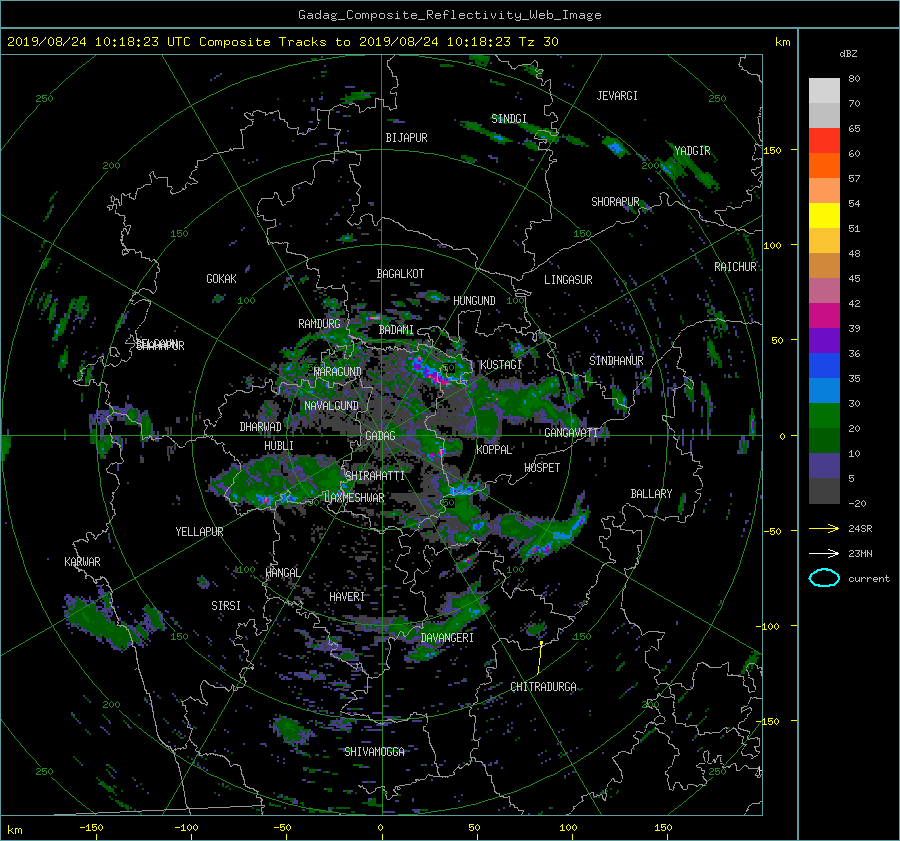900x841 pixels.
Task: Click the BAGALKOT city label
Action: pos(400,274)
